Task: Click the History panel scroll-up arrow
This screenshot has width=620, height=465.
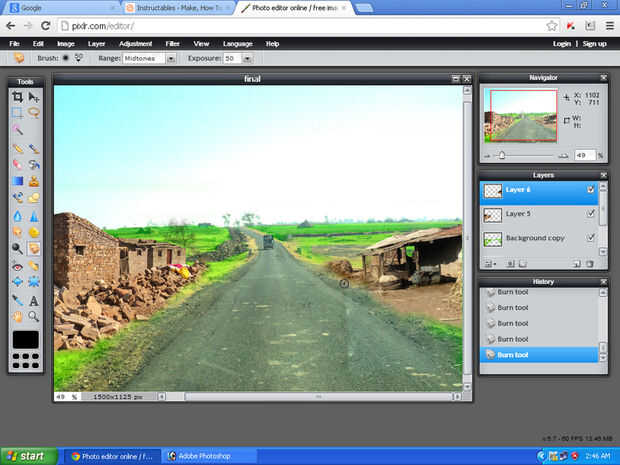Action: (x=603, y=292)
